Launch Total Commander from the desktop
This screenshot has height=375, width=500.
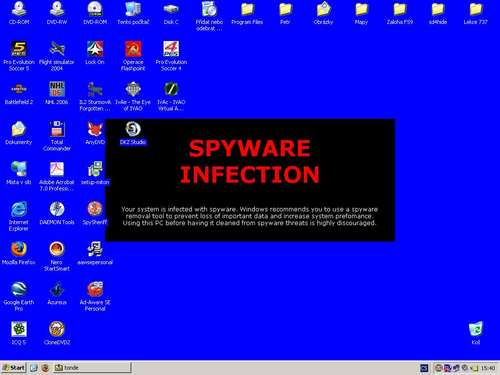(57, 129)
